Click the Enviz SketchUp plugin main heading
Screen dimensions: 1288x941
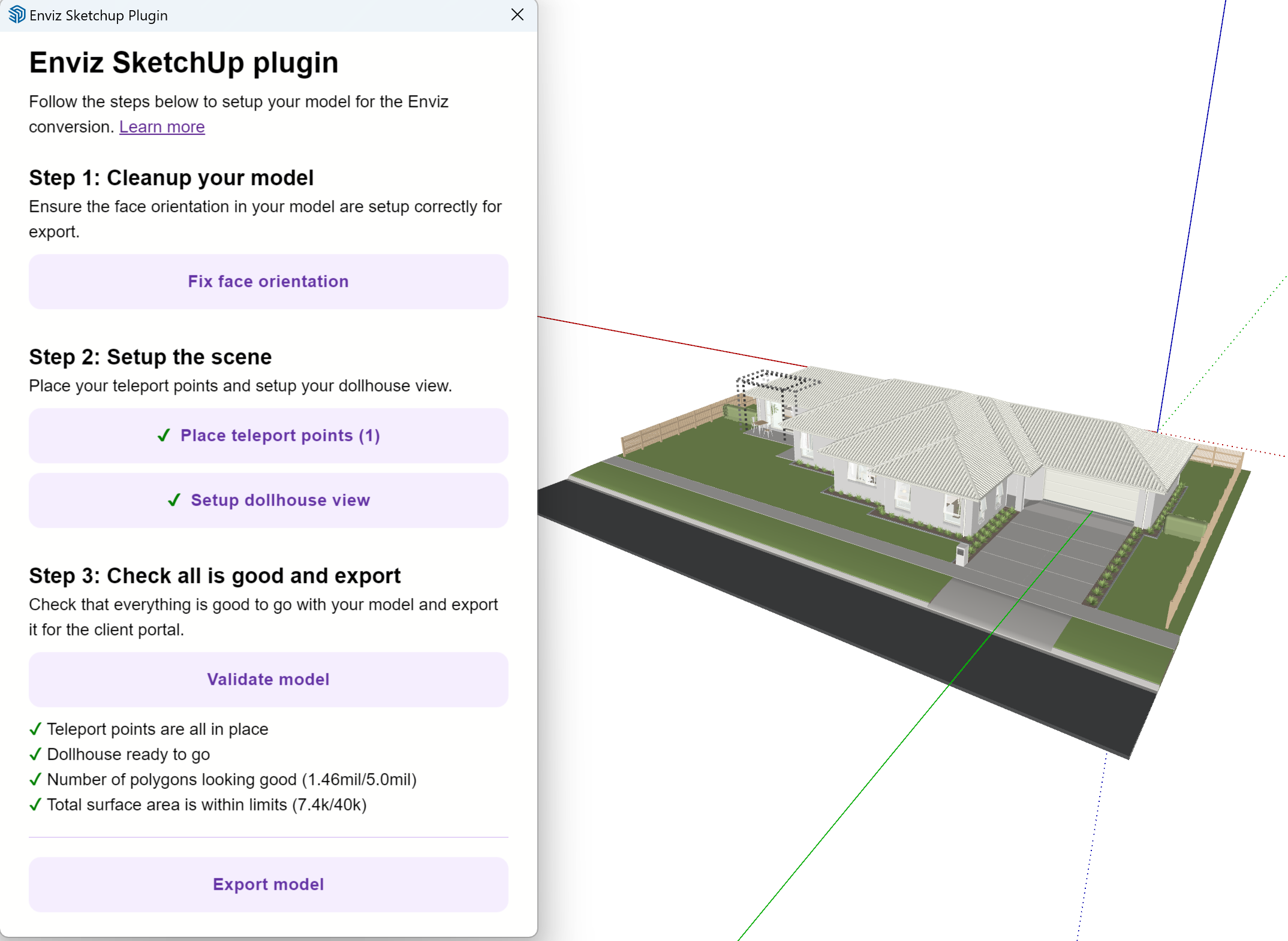(183, 63)
